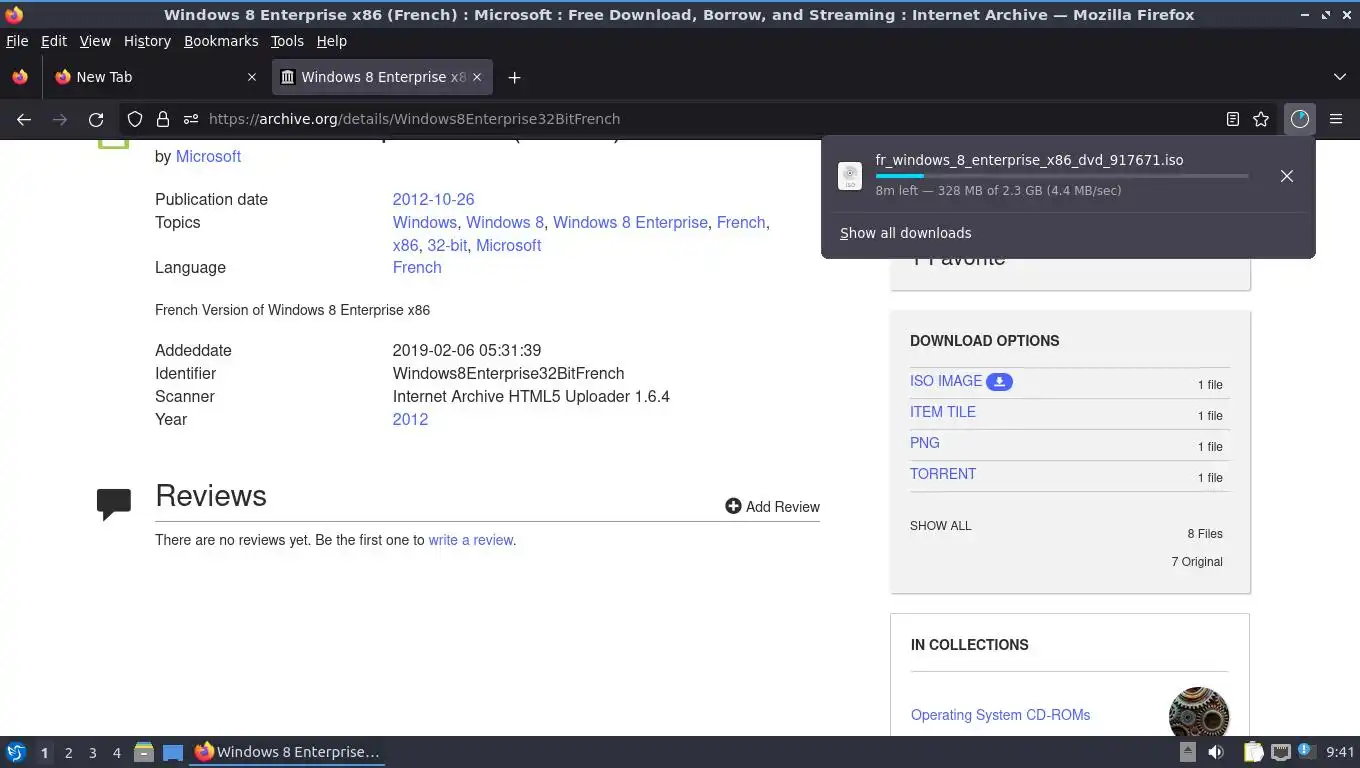Screen dimensions: 1360x768
Task: Click the taskbar show desktop icon
Action: pos(172,752)
